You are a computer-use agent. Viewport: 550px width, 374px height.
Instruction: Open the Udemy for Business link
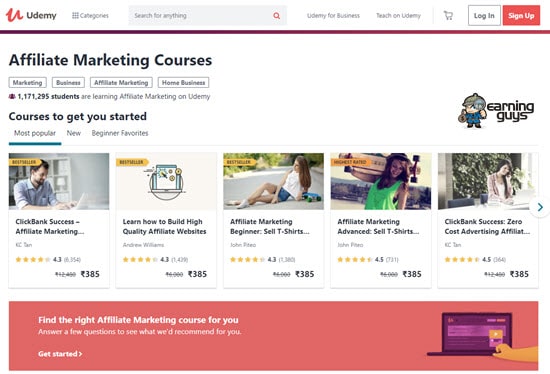[x=333, y=15]
